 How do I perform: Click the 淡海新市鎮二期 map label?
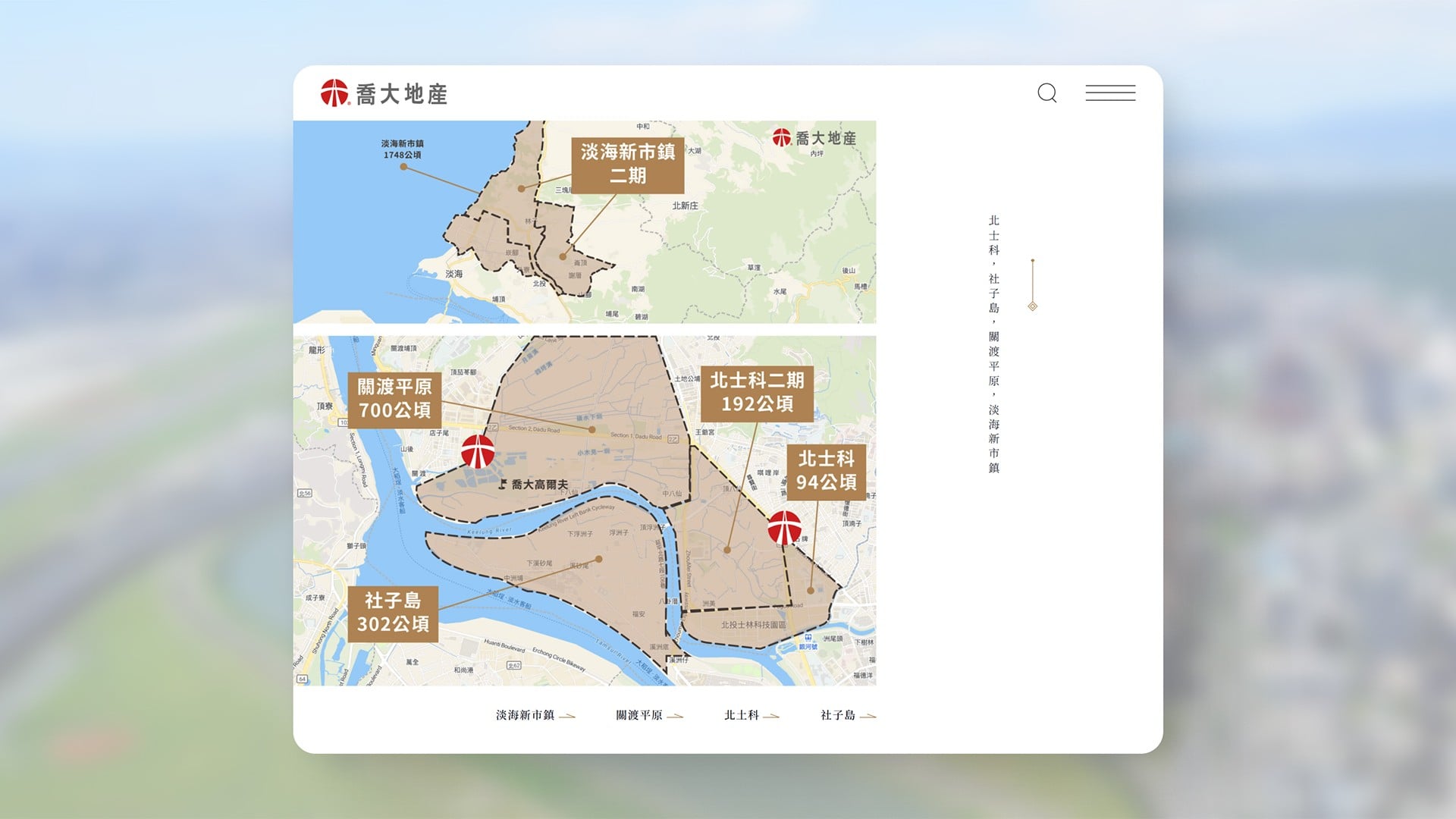click(628, 165)
